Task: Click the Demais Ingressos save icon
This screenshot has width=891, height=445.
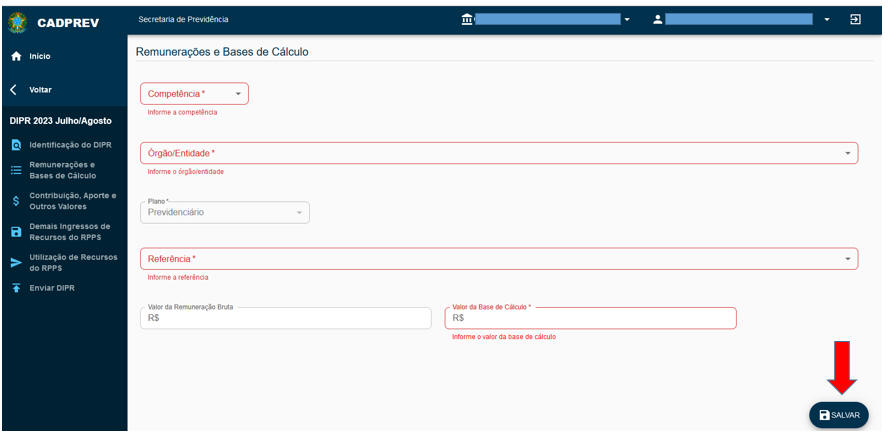Action: coord(16,232)
